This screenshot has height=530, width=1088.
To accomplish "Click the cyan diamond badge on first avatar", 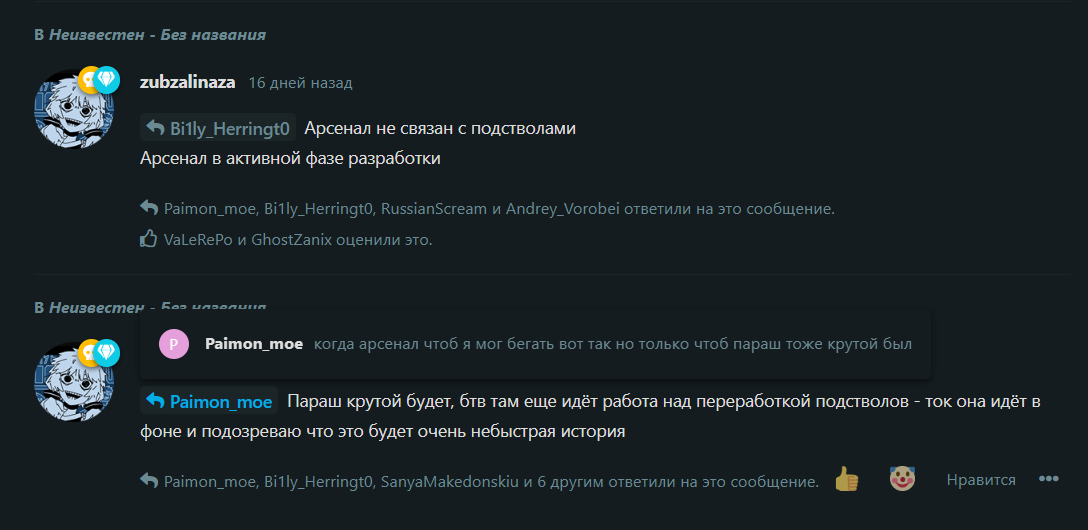I will pyautogui.click(x=107, y=80).
